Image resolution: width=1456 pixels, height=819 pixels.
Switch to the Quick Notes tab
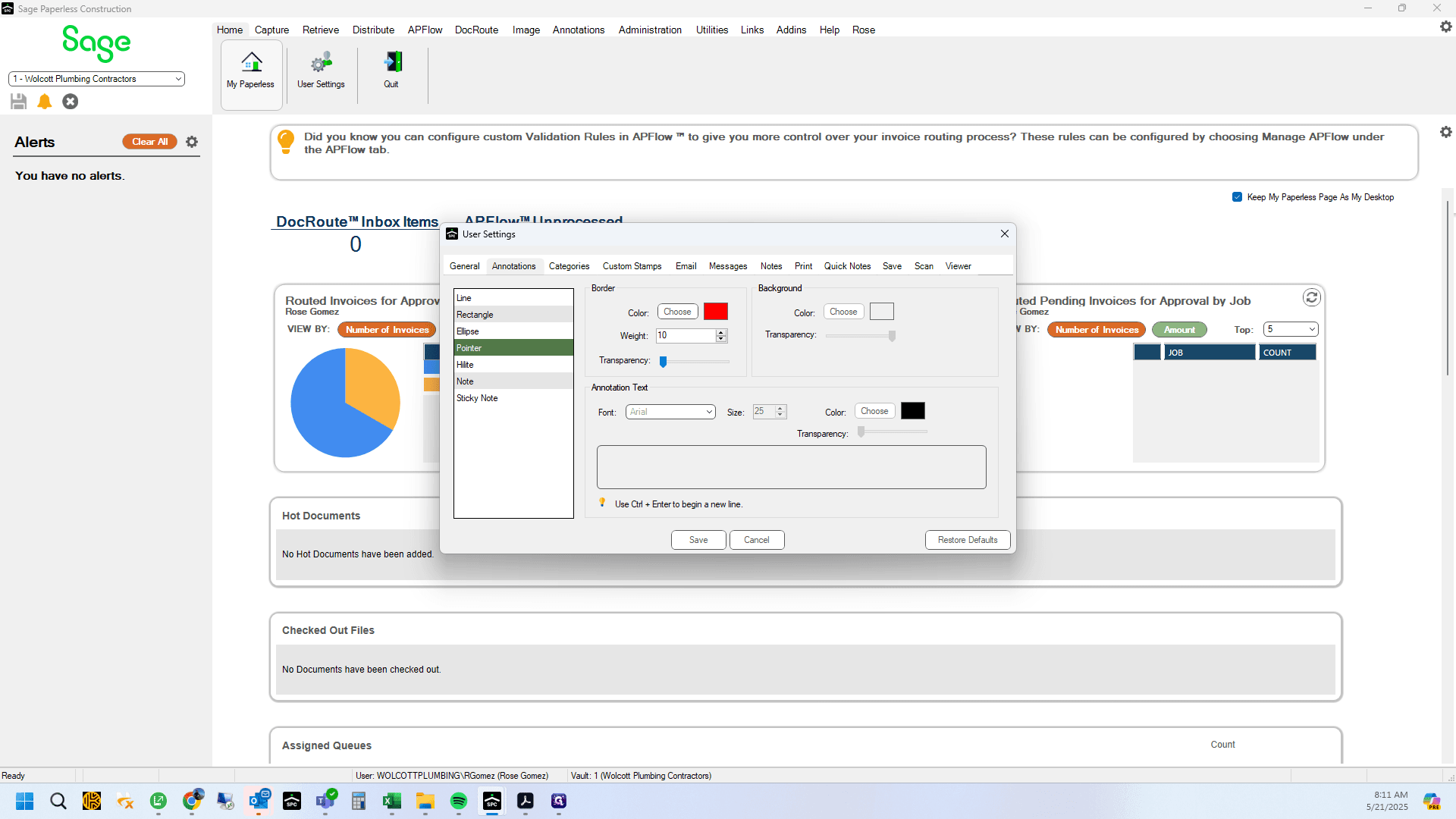click(847, 266)
